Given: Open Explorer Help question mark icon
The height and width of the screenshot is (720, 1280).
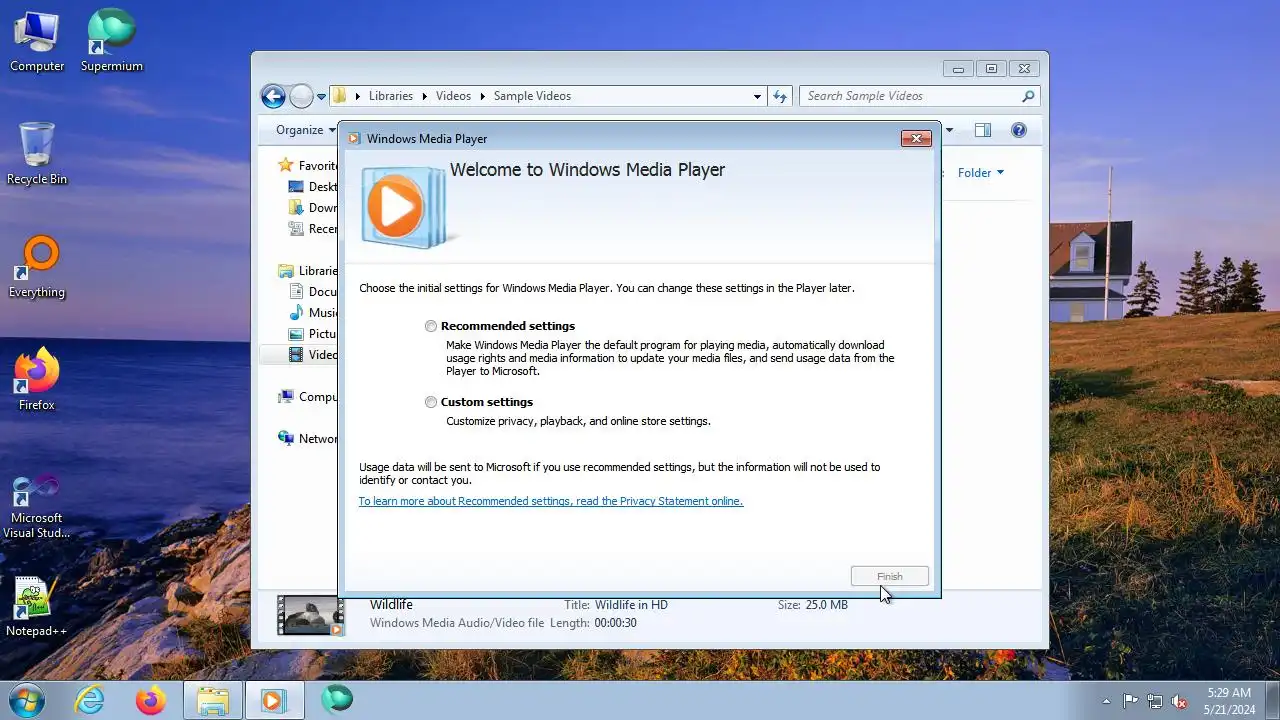Looking at the screenshot, I should tap(1019, 130).
